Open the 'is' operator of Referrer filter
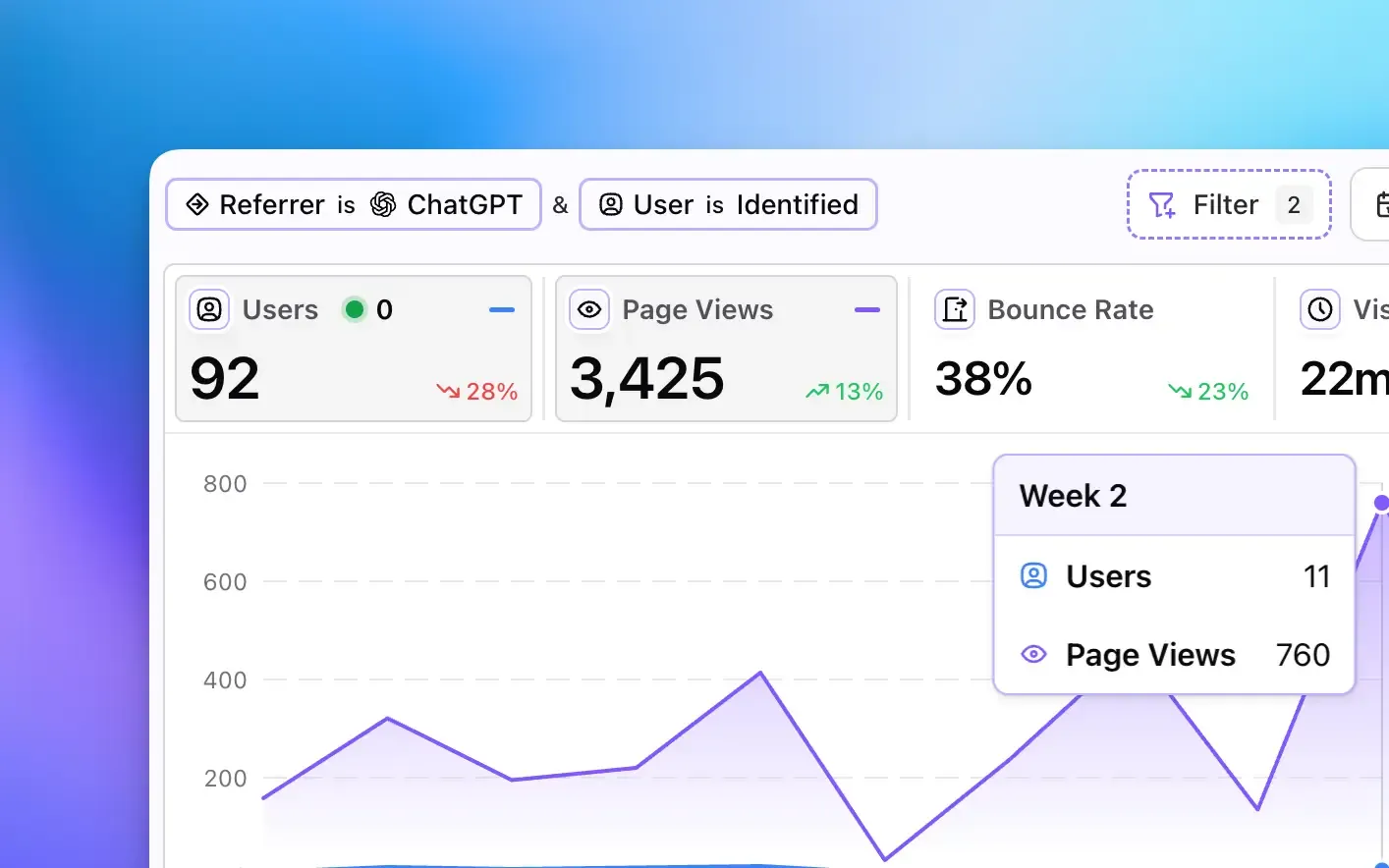The image size is (1389, 868). pos(346,205)
